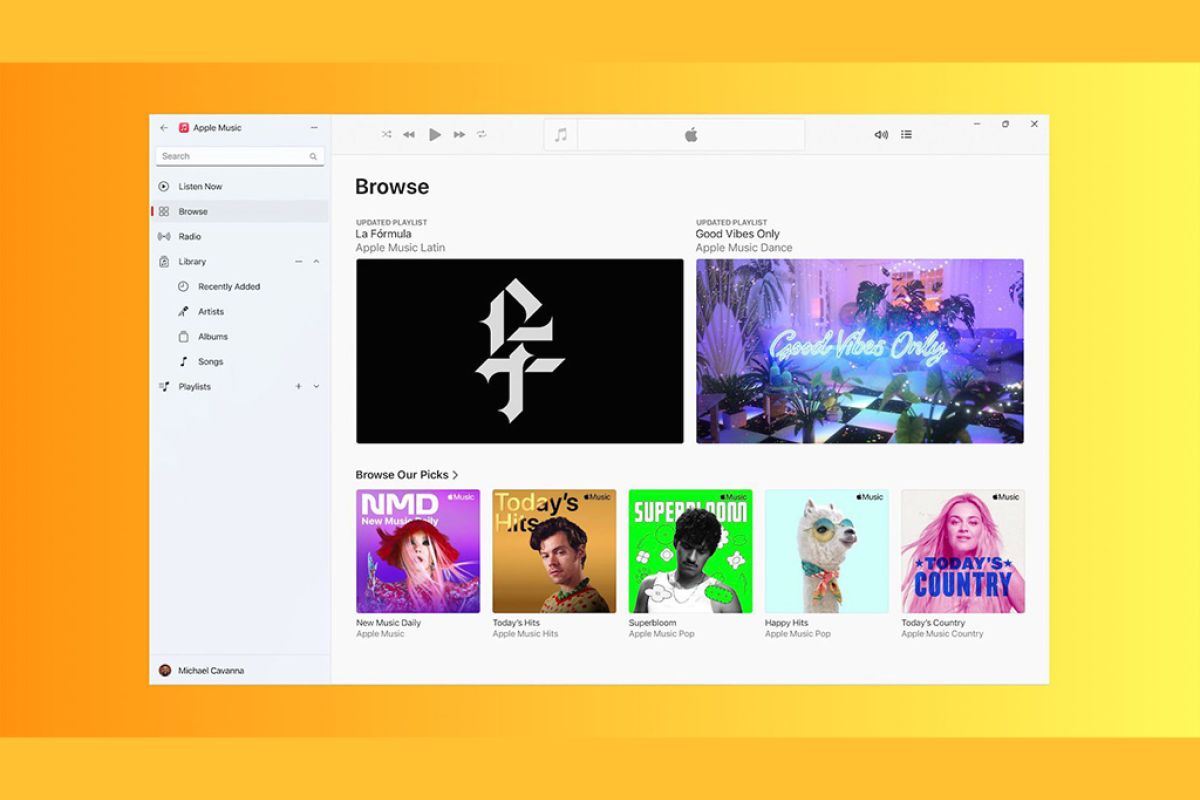Open the Browse Our Picks link
This screenshot has height=800, width=1200.
coord(406,475)
